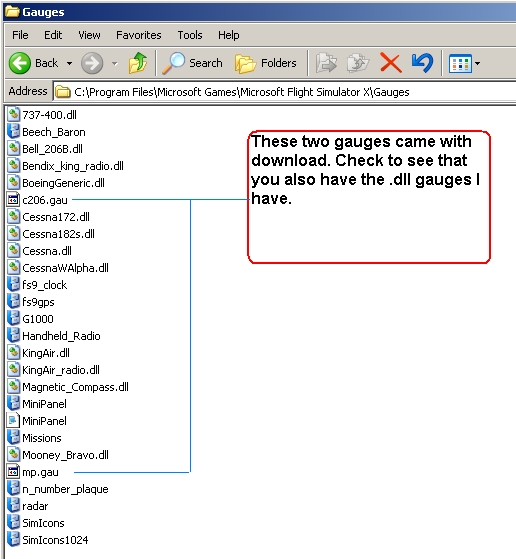Click the Address bar path field
516x559 pixels.
[284, 92]
